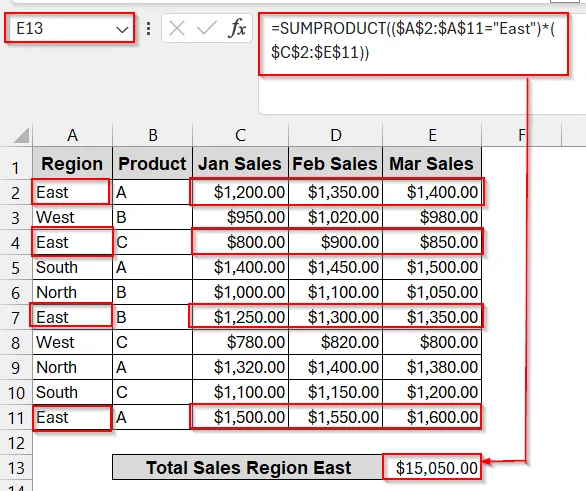Screen dimensions: 586x491
Task: Click the Product B cell in row 6
Action: tap(152, 292)
